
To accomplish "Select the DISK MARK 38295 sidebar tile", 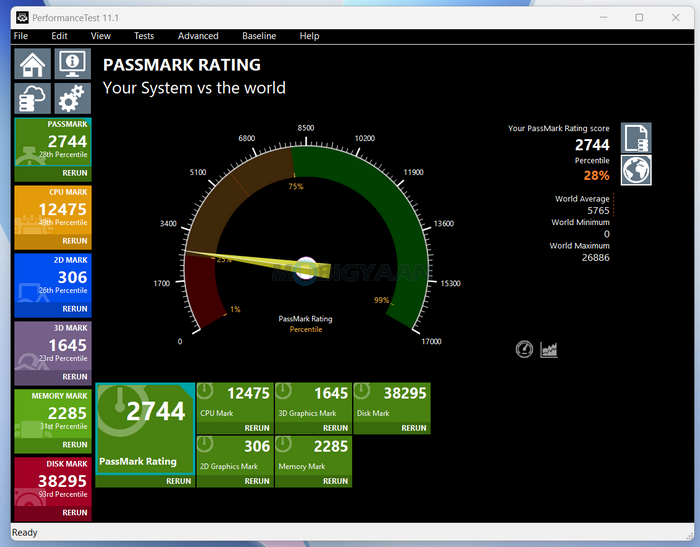I will (x=53, y=481).
